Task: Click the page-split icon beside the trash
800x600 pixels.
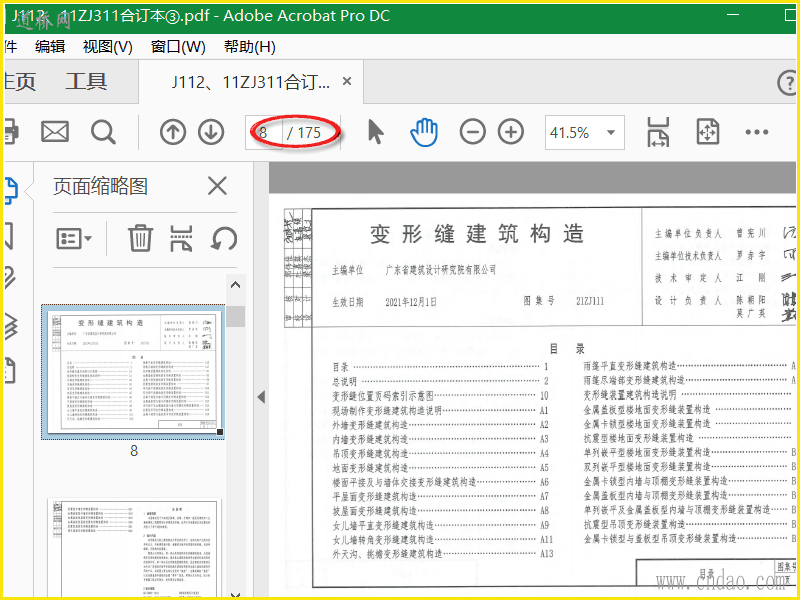Action: coord(182,238)
